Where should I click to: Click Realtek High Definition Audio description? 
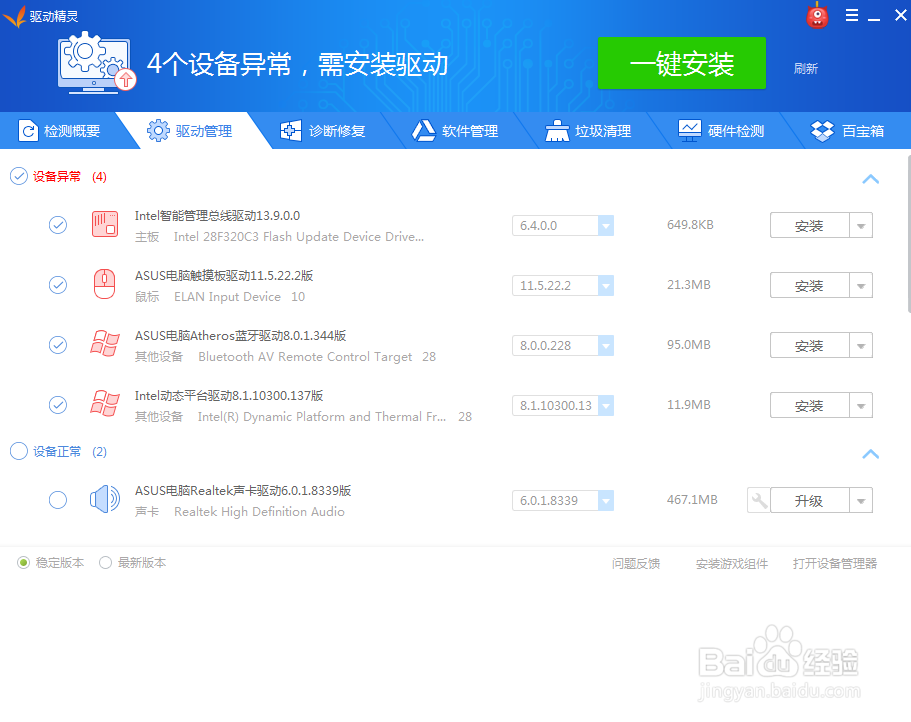[259, 511]
